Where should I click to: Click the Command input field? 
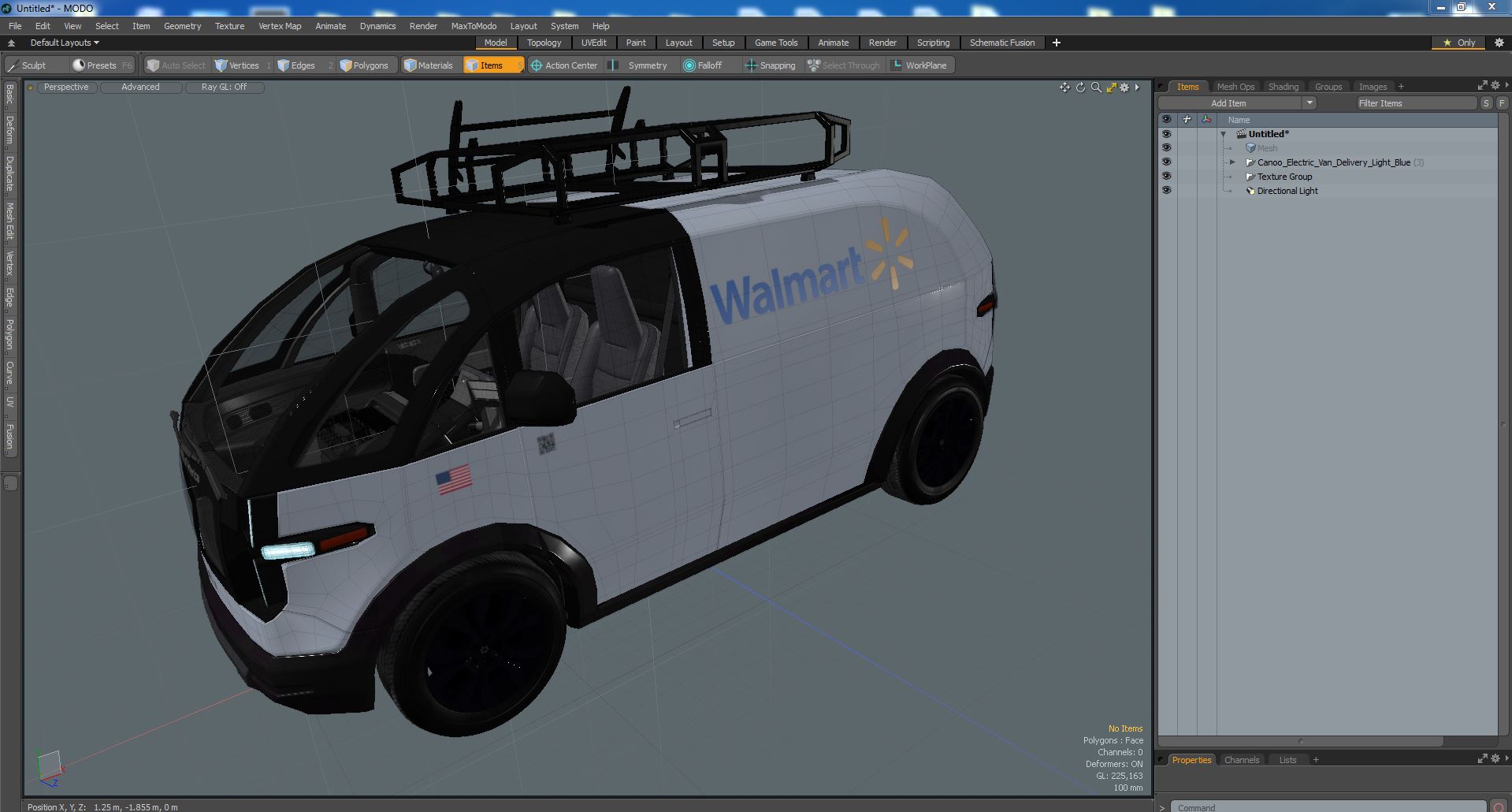pos(1329,807)
